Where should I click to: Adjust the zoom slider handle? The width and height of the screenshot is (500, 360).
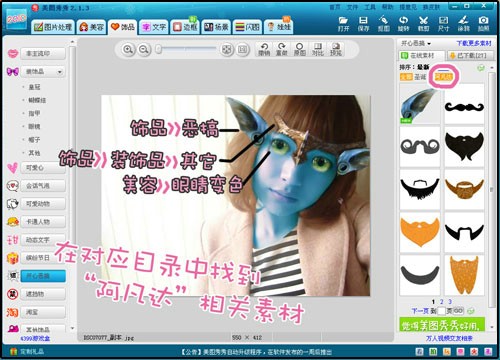159,49
